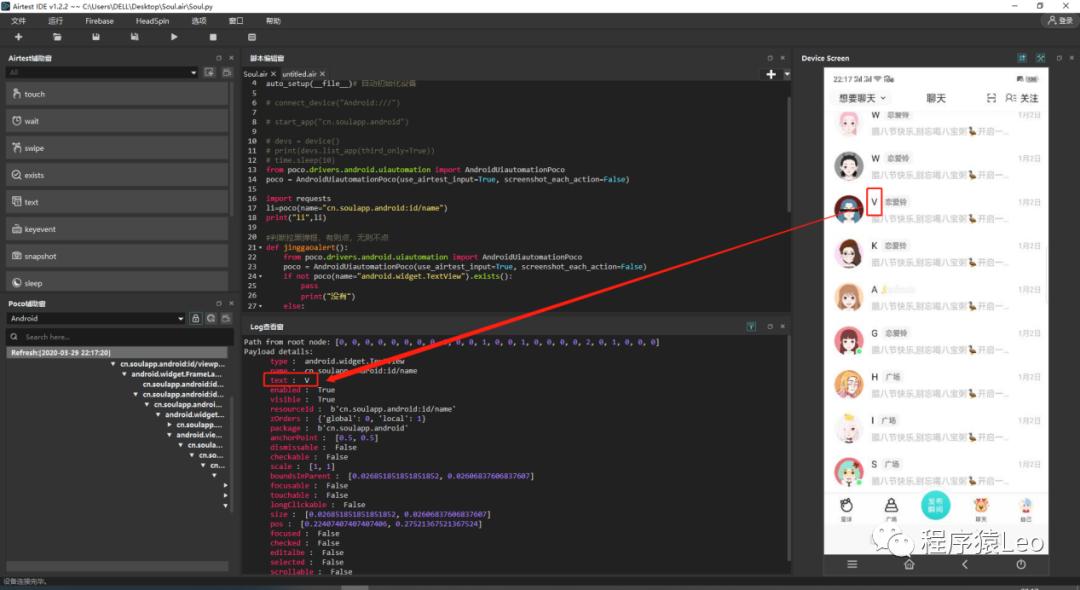Create a new script with plus toolbar icon

(20, 36)
